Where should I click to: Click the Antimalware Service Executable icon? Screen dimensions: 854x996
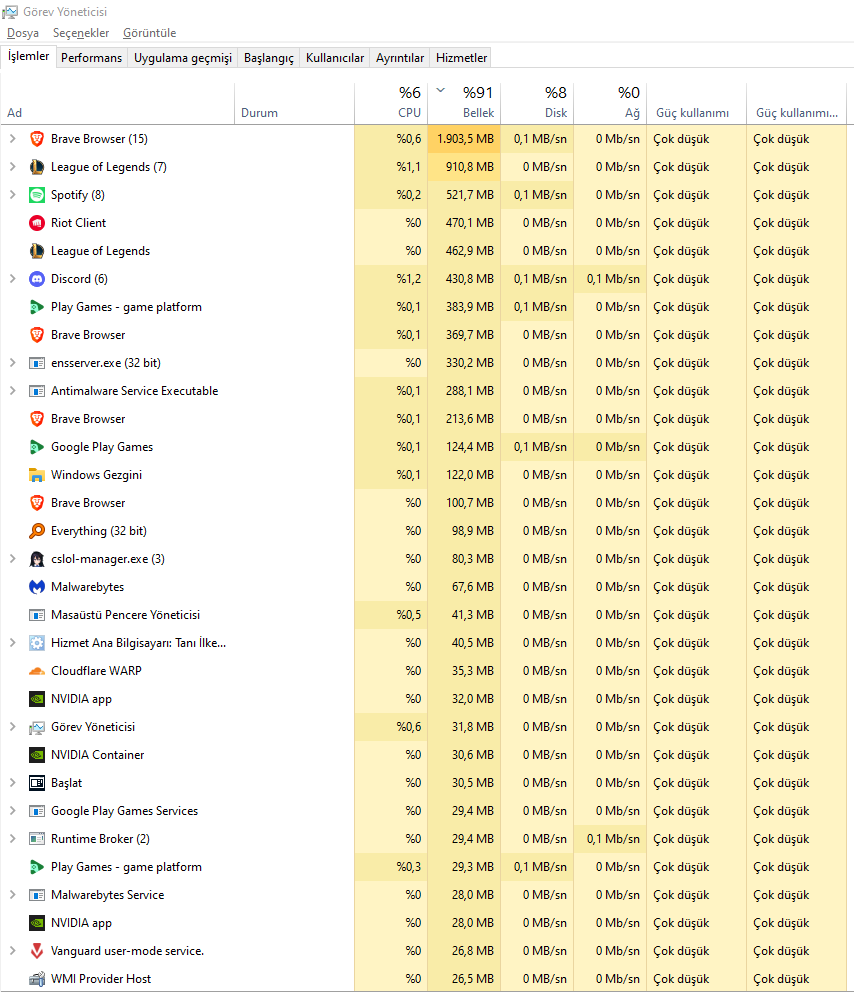pos(37,391)
